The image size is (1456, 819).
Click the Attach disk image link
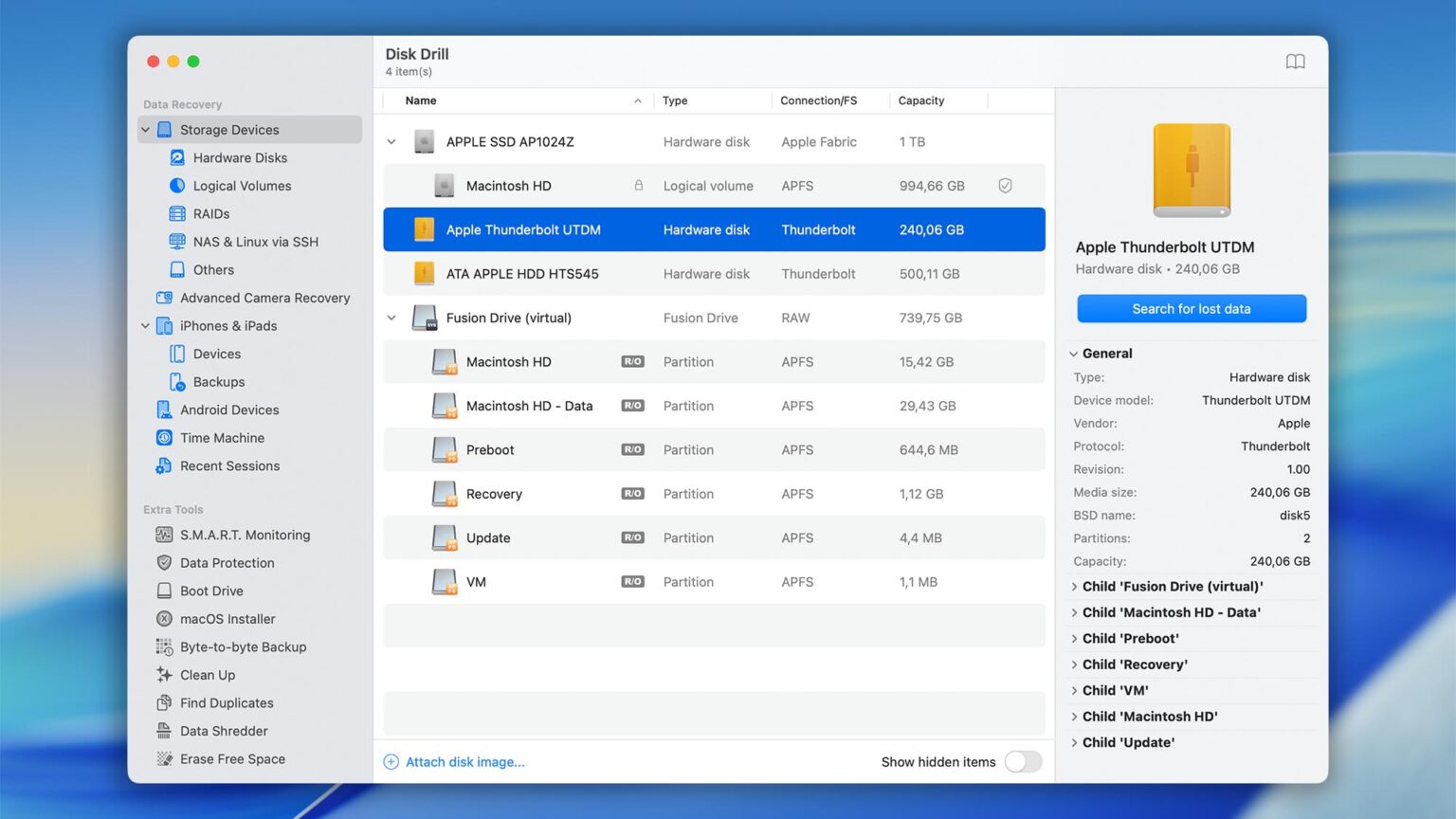[464, 762]
